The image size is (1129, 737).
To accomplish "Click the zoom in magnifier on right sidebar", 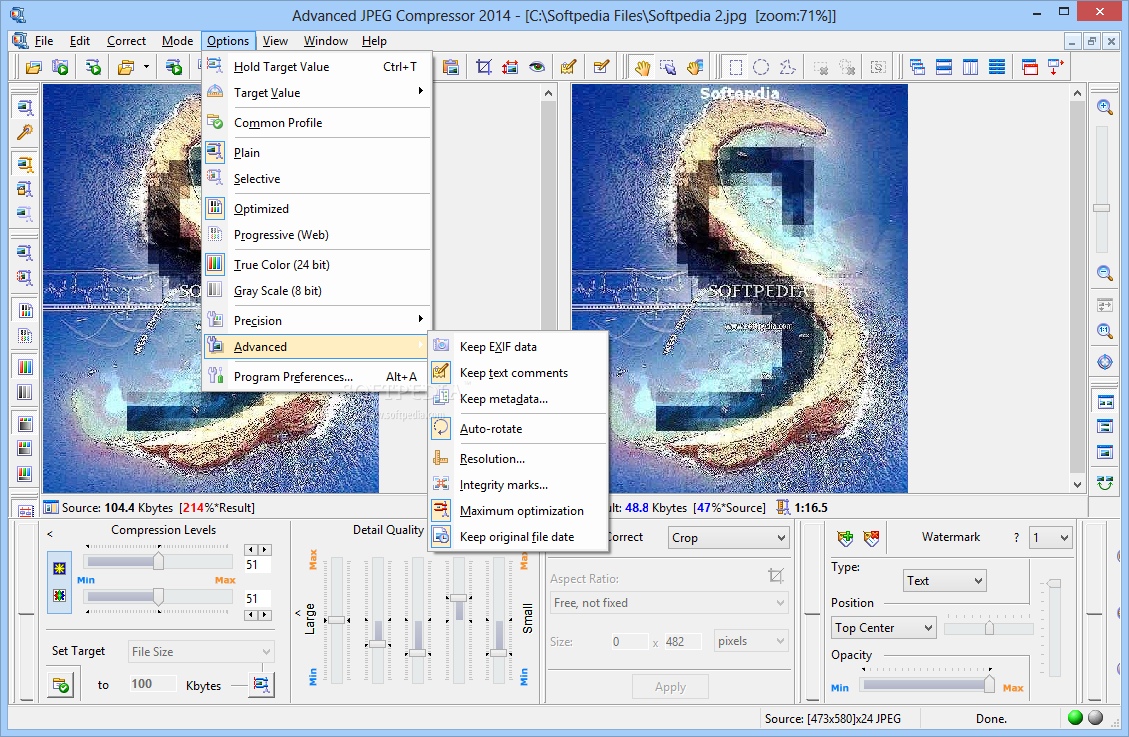I will click(1105, 107).
